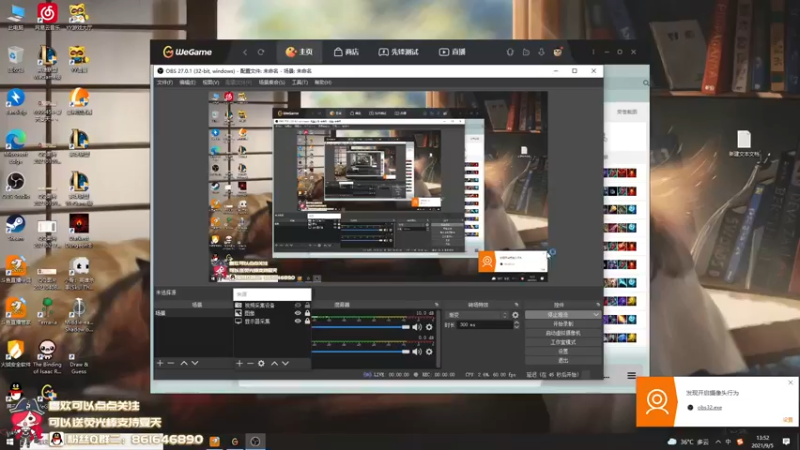This screenshot has width=800, height=450.
Task: Mute the second audio mixer channel
Action: coord(417,352)
